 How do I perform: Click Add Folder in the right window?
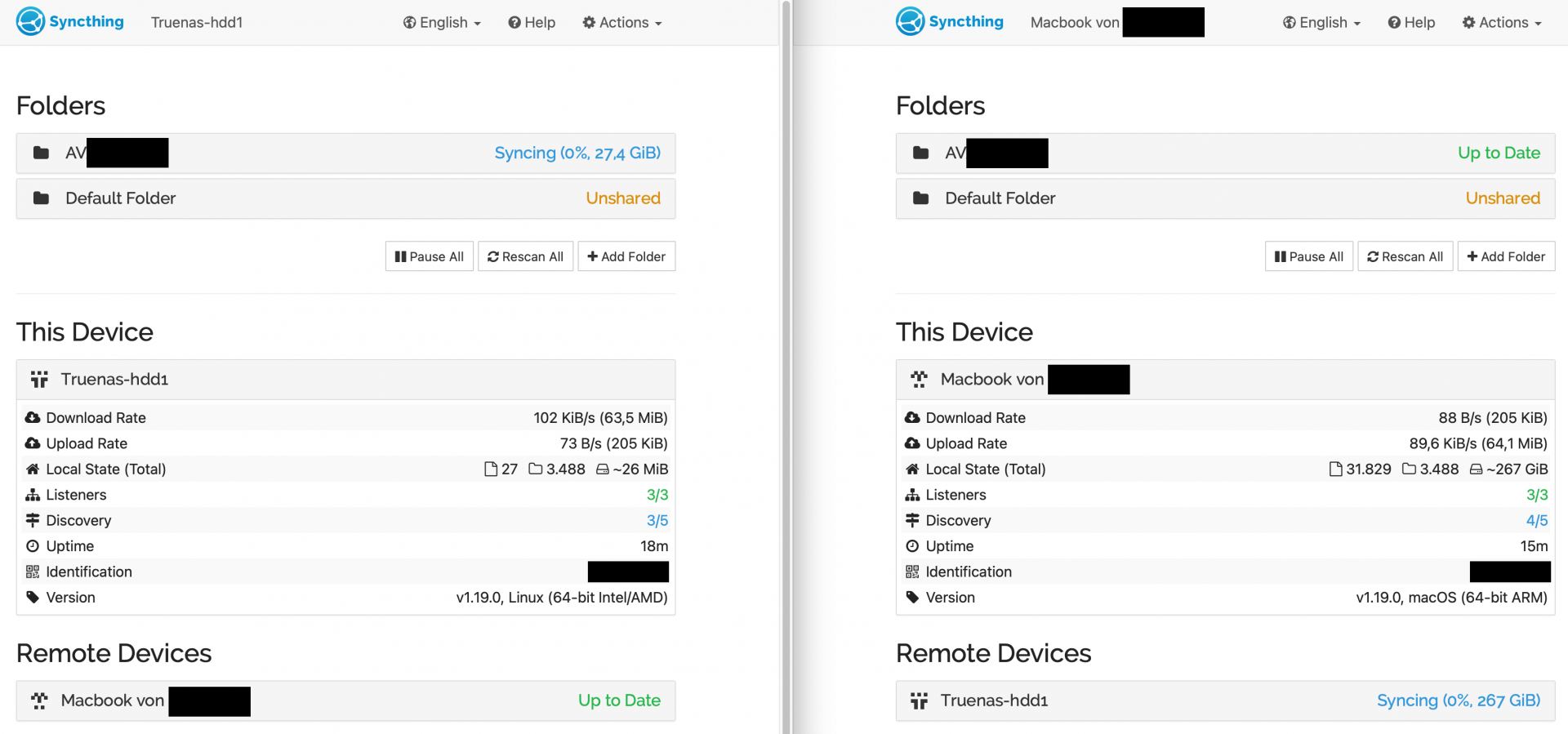point(1506,256)
